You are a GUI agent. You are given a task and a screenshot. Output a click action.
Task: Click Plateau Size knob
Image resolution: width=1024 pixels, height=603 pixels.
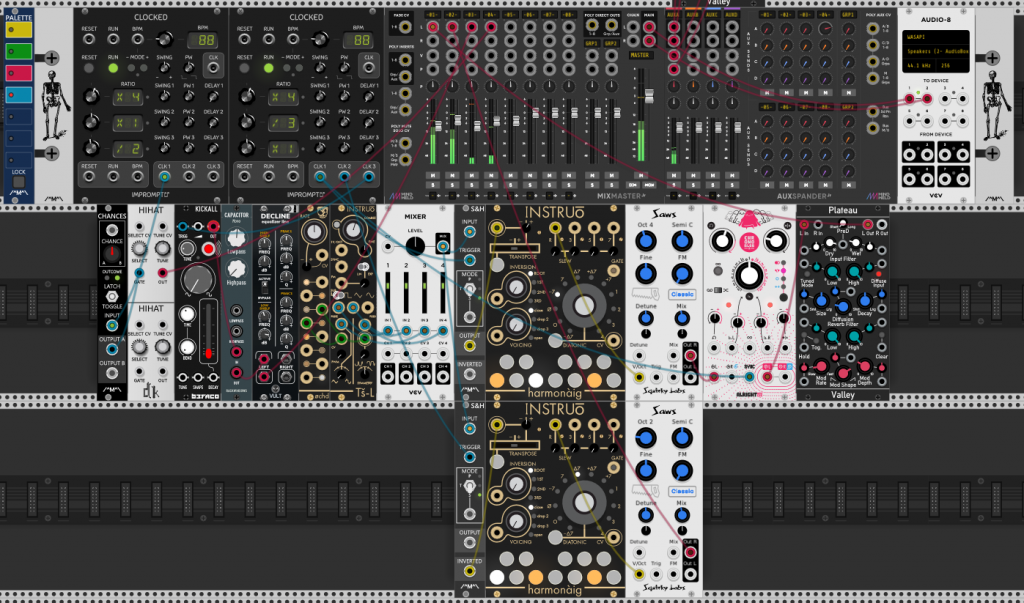coord(822,302)
